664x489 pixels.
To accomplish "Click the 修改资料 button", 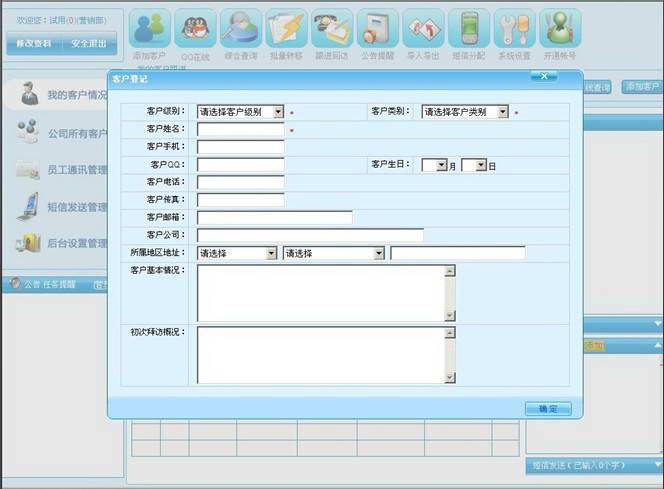I will tap(34, 44).
